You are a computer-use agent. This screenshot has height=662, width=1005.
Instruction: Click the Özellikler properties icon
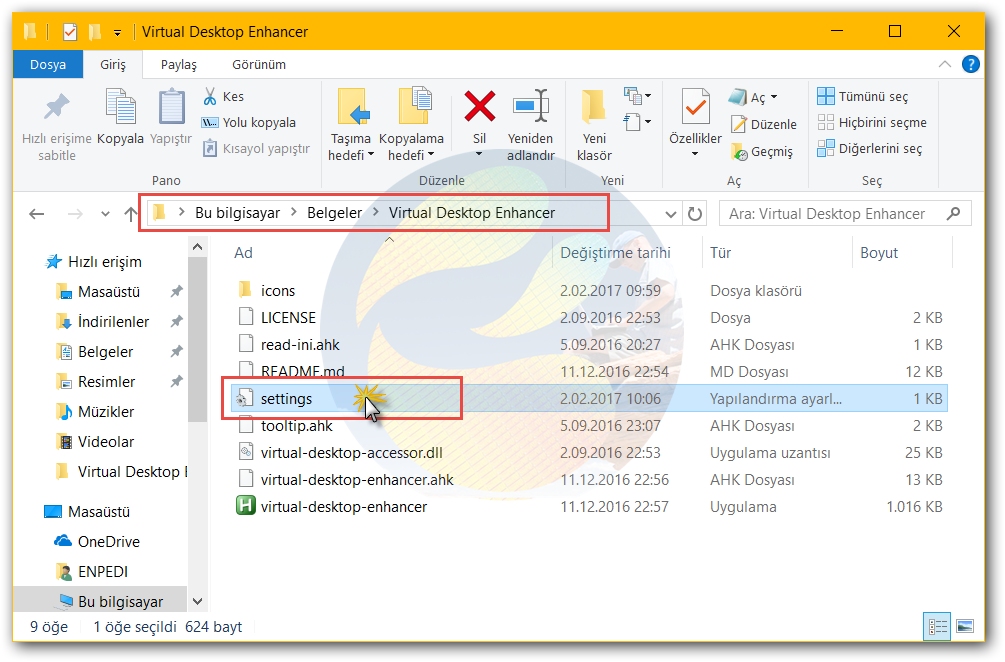coord(695,106)
